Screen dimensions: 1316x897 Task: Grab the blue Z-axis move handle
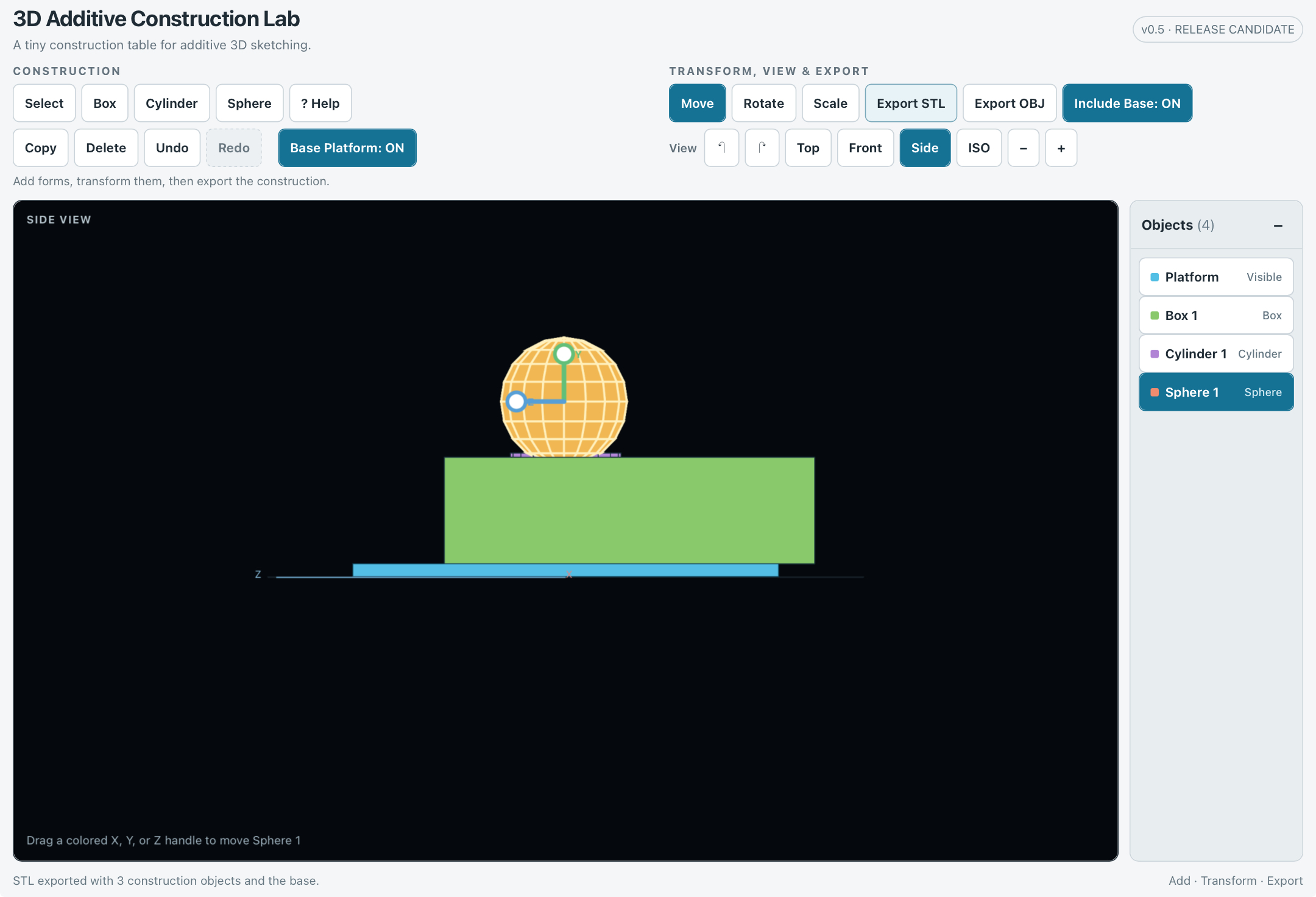pos(517,402)
